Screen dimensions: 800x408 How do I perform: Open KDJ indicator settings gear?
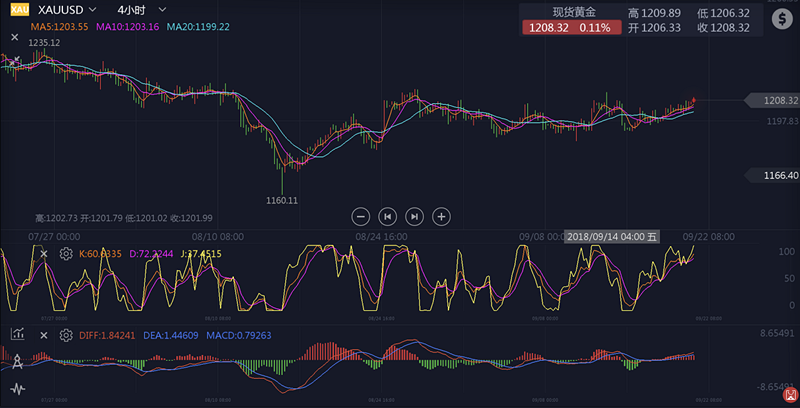point(66,254)
